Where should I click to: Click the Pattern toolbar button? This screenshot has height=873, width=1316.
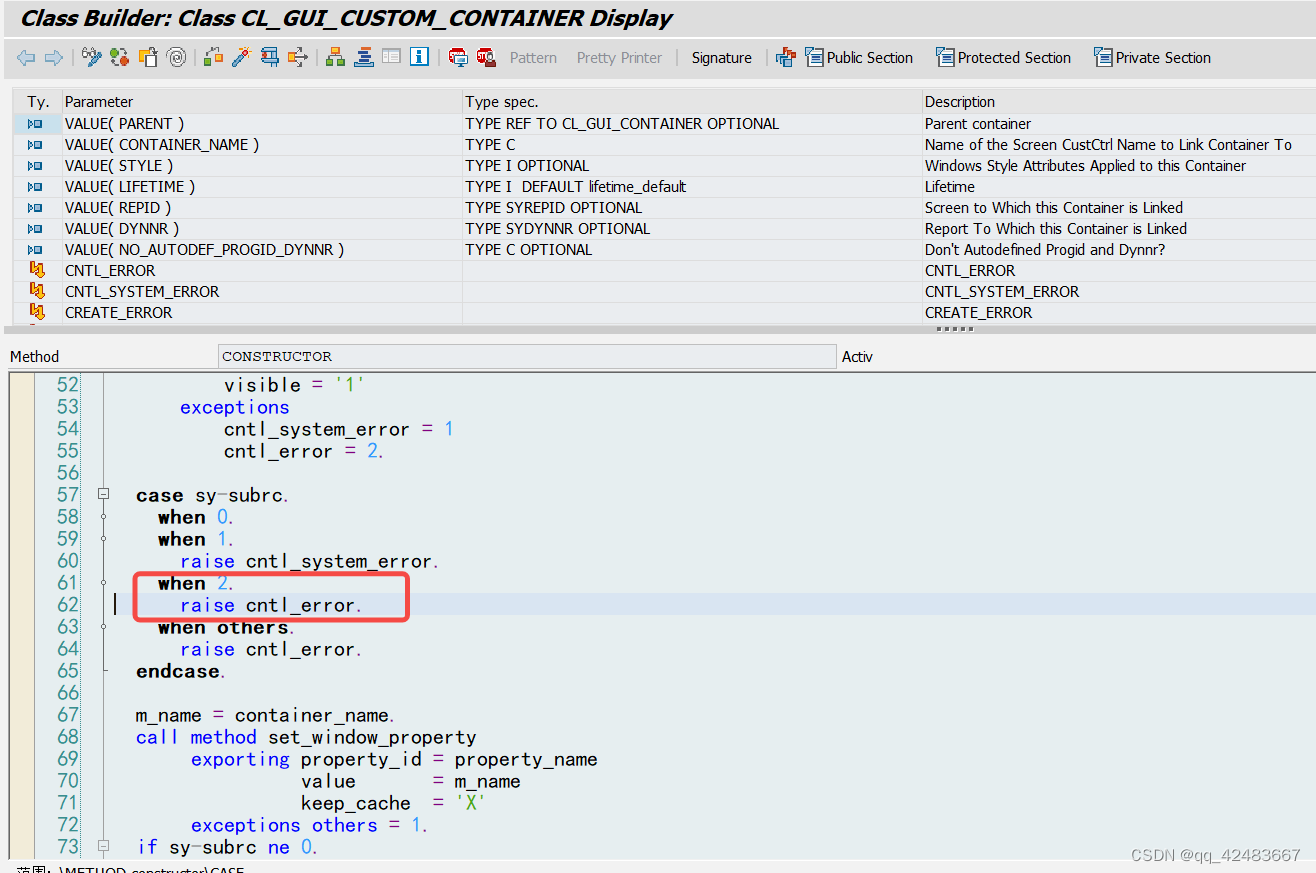pos(533,58)
